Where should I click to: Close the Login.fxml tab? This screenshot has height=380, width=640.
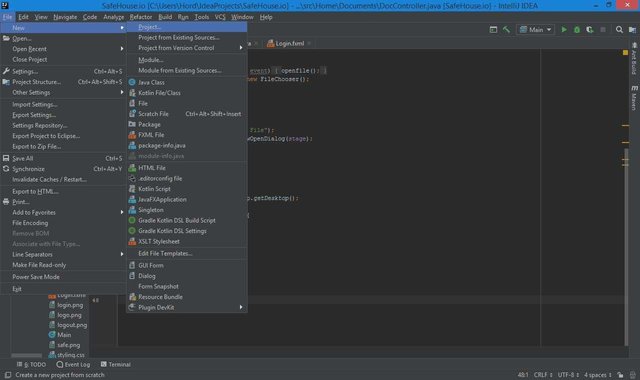coord(309,43)
